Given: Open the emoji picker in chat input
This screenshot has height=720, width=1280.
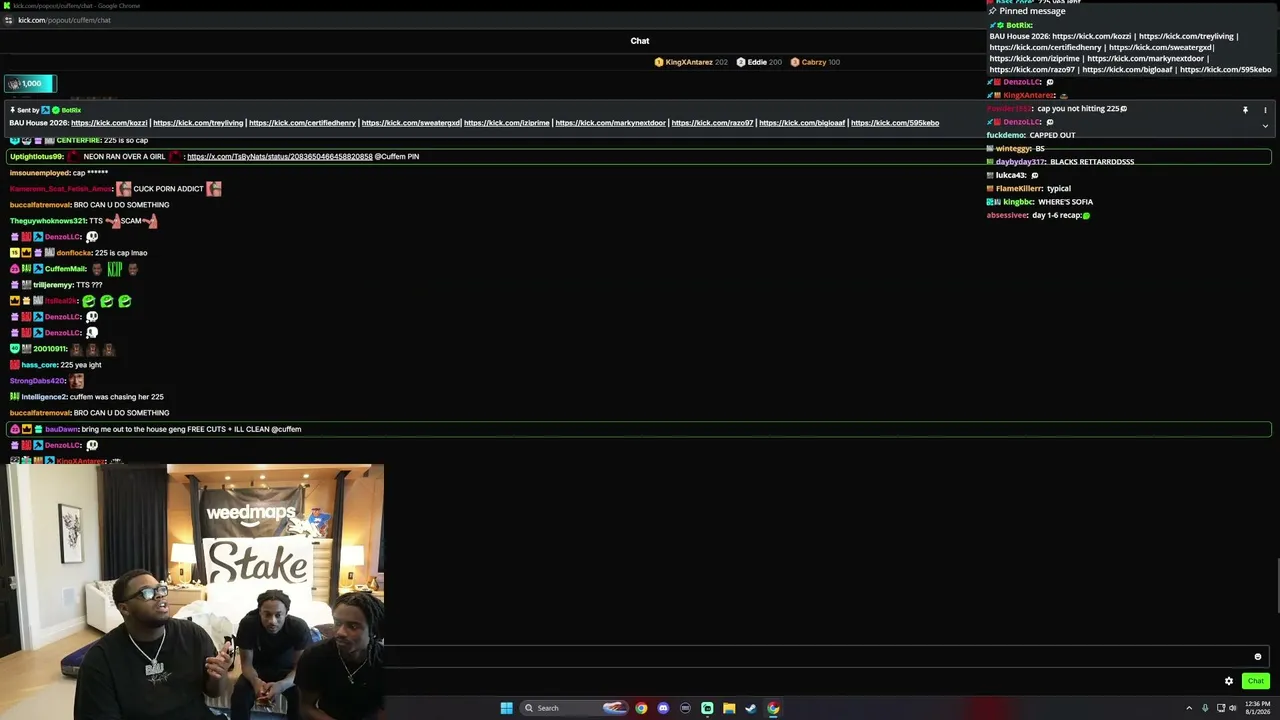Looking at the screenshot, I should [1258, 657].
